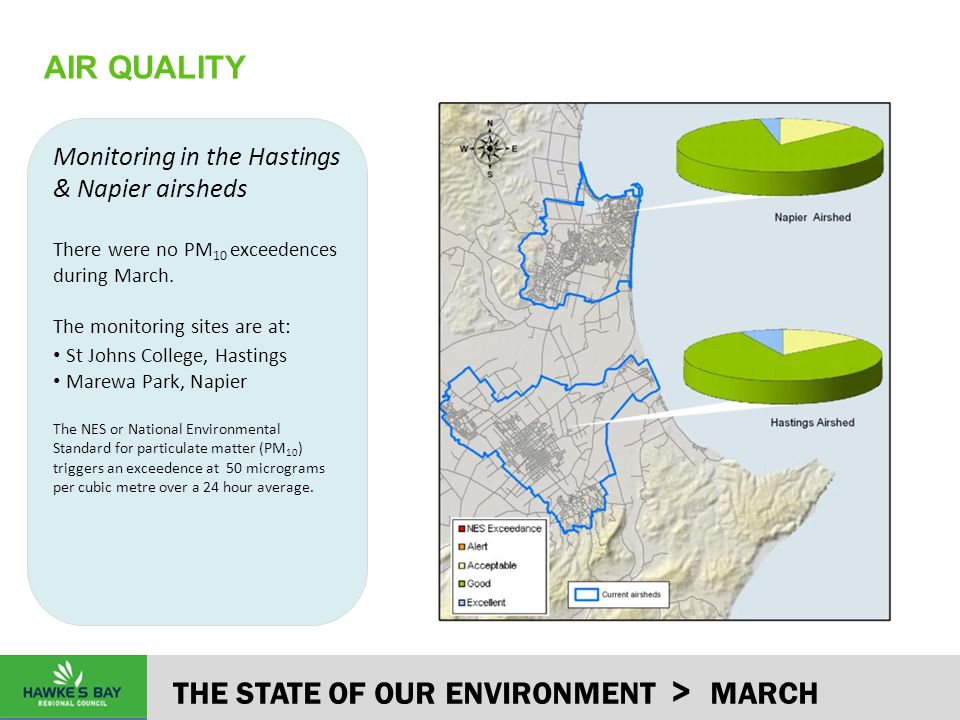Screen dimensions: 960x720
Task: Click the '& Napier airsheds' title line
Action: click(150, 189)
